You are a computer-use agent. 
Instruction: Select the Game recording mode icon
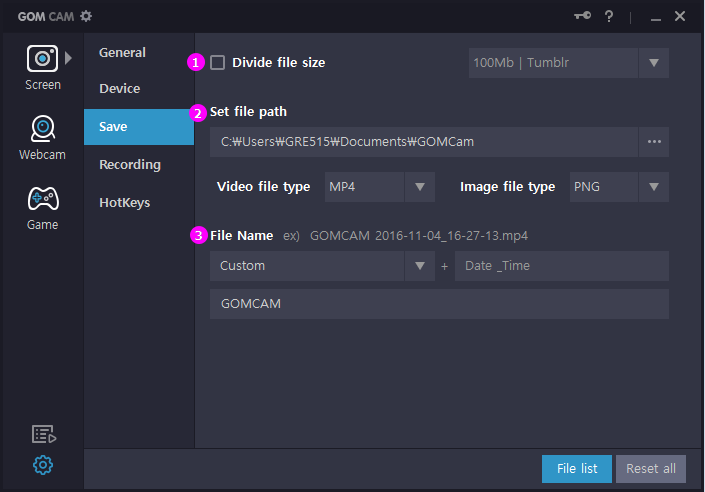(x=43, y=199)
